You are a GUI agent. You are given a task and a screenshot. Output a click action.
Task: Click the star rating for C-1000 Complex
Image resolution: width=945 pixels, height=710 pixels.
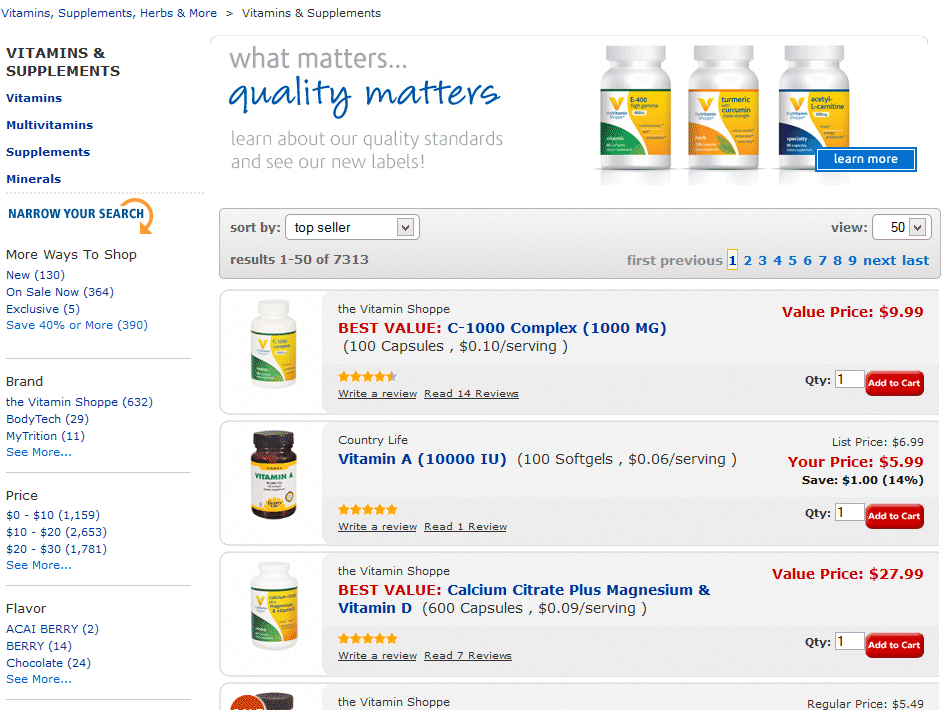coord(367,377)
